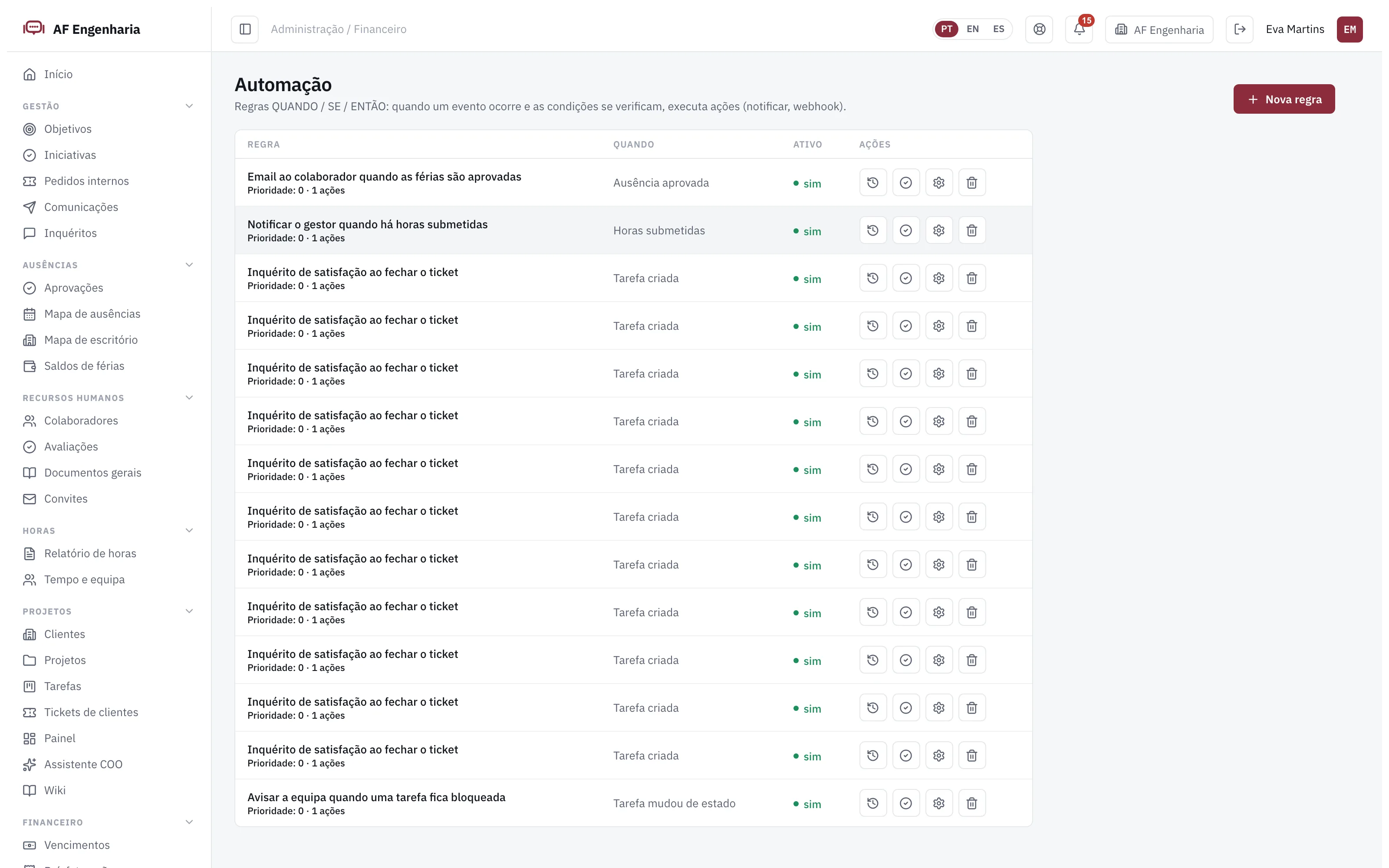View history for Notificar o gestor rule
Image resolution: width=1389 pixels, height=868 pixels.
coord(873,230)
